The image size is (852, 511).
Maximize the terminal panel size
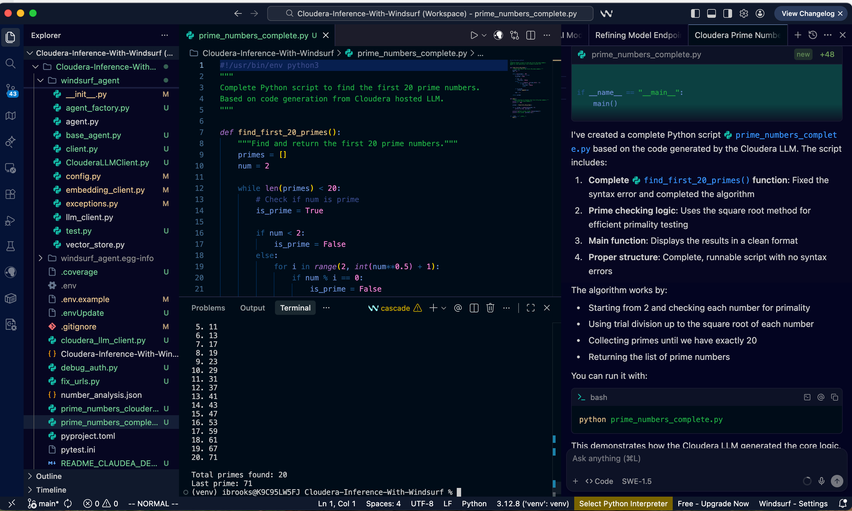(530, 308)
